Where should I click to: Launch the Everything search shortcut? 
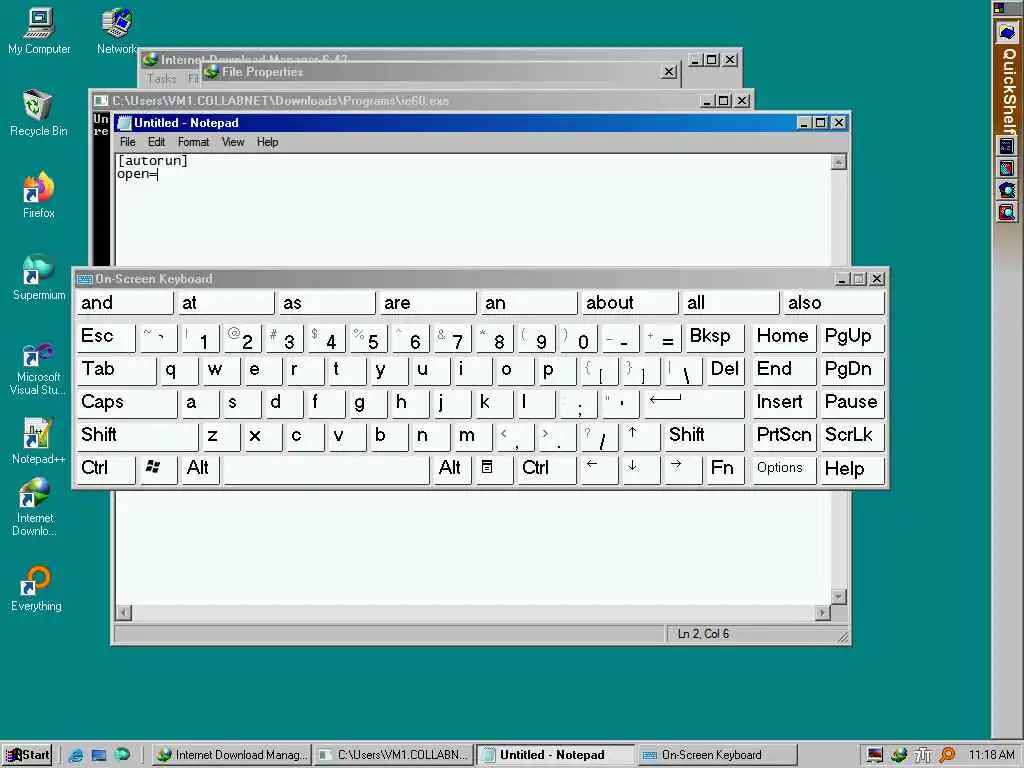tap(37, 588)
